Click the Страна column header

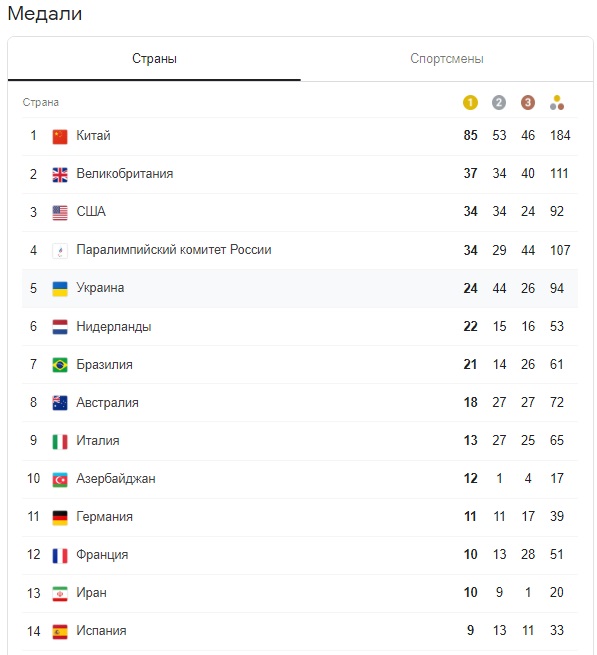click(x=41, y=102)
